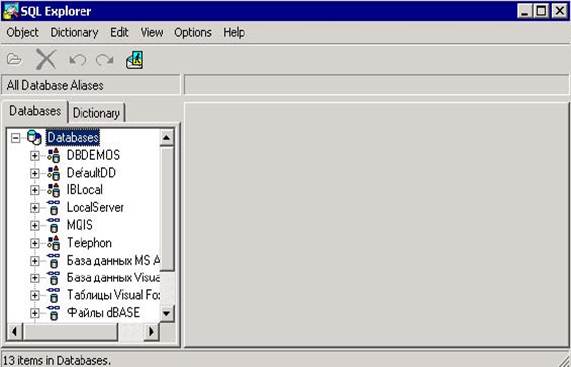Expand the DefaultDD node

click(35, 173)
